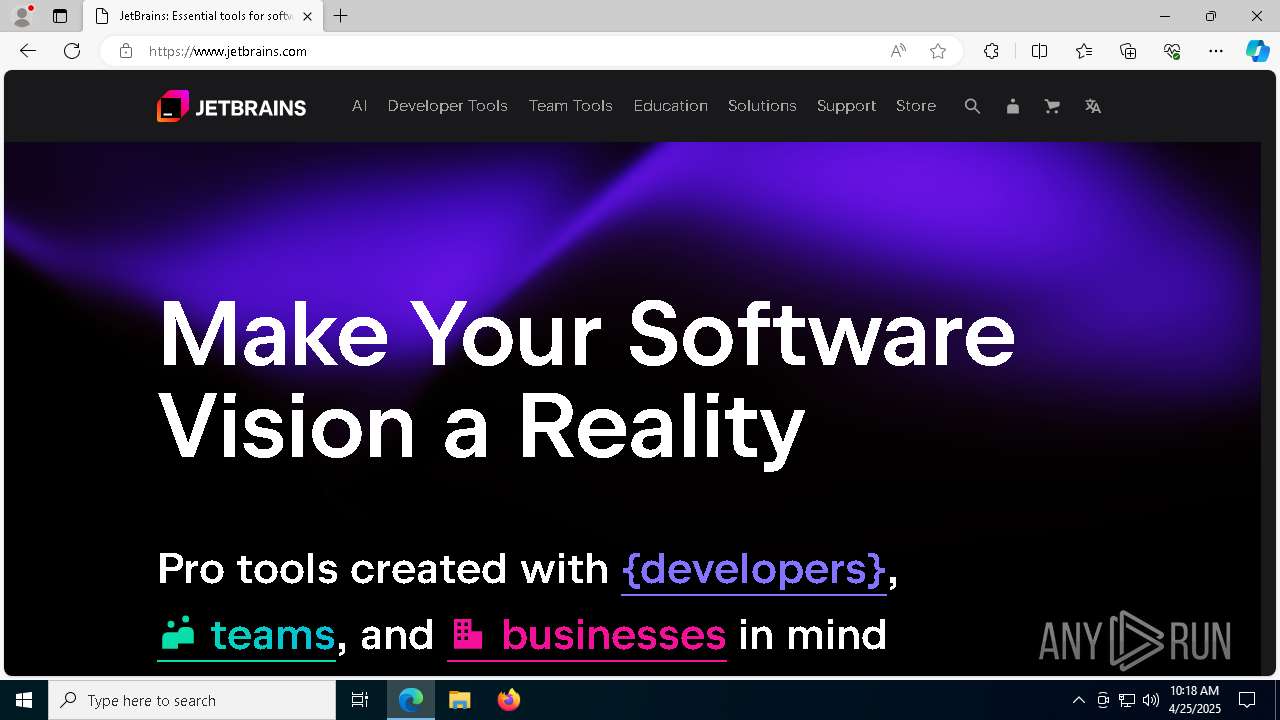Select Microsoft Edge taskbar icon
The image size is (1280, 720).
point(411,700)
